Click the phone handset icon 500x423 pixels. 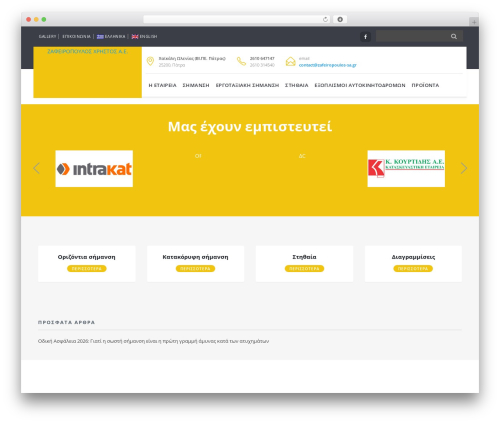pos(241,61)
